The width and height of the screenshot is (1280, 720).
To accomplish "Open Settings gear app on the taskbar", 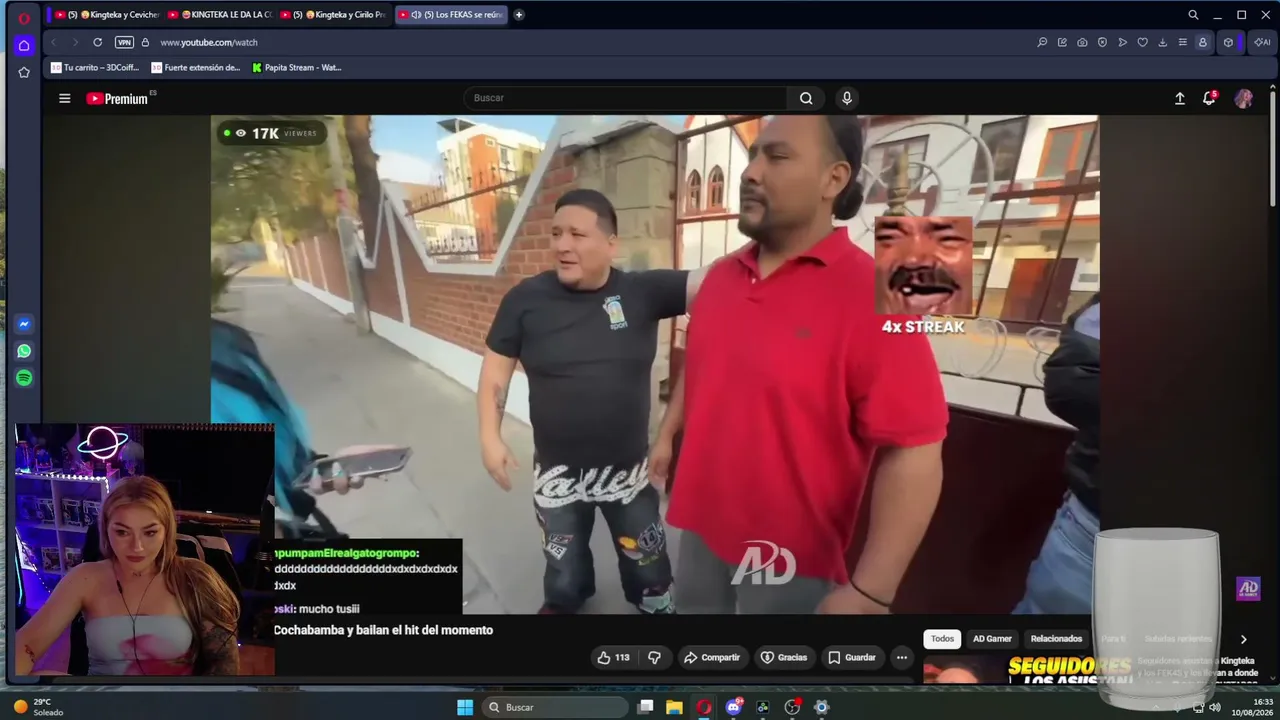I will (x=822, y=707).
